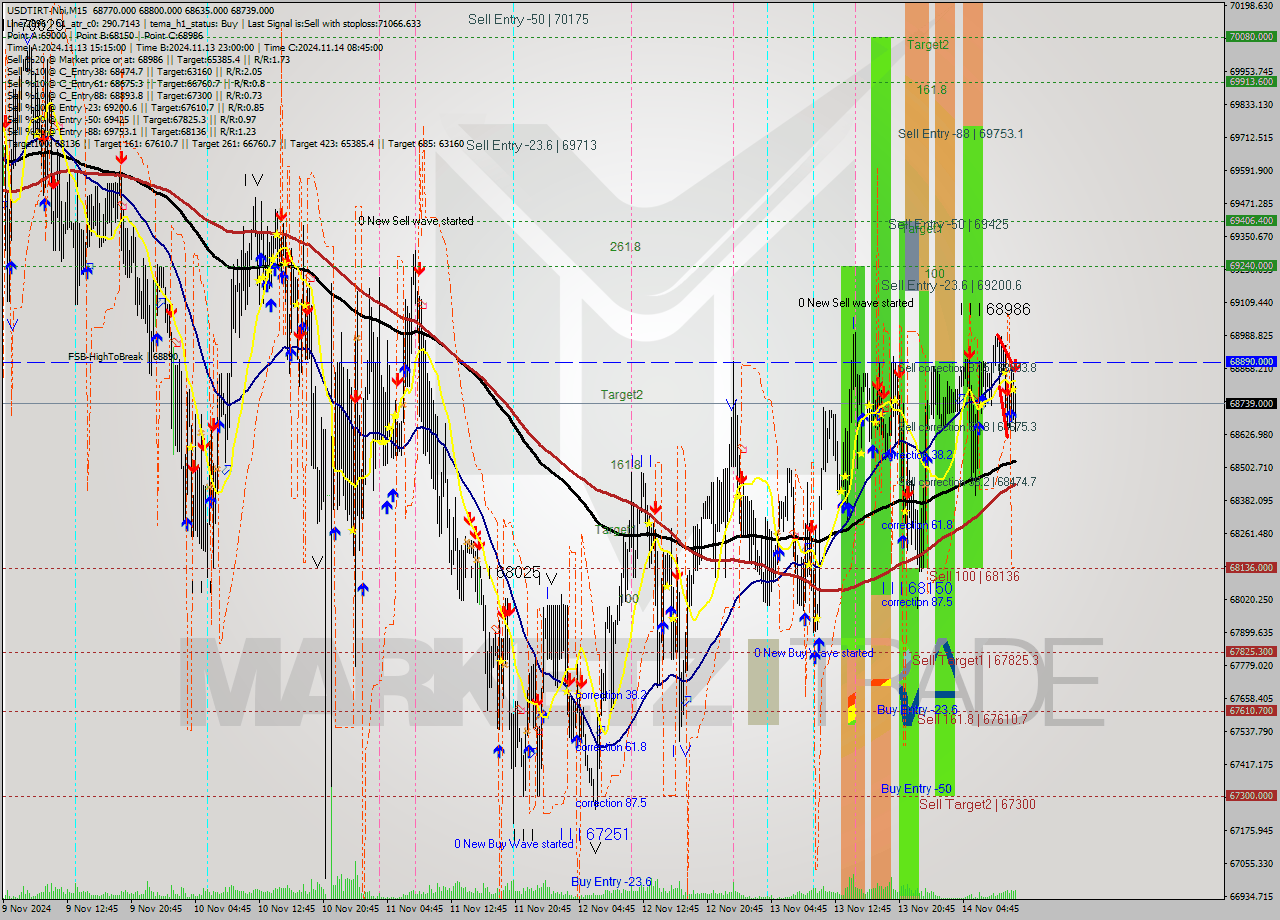Select the 'Sell Target1 | 67825.3' label
This screenshot has width=1280, height=920.
(x=975, y=660)
